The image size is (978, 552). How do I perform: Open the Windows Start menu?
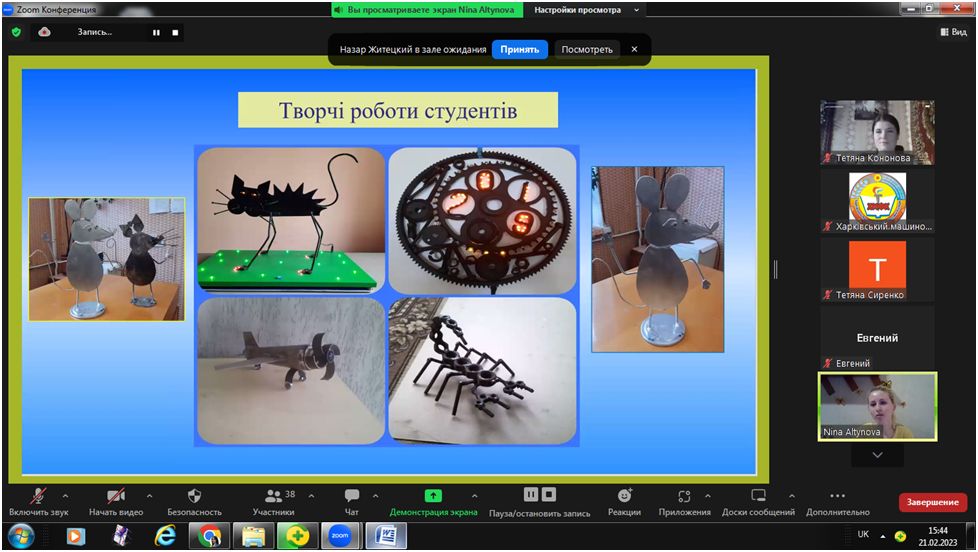pyautogui.click(x=21, y=536)
